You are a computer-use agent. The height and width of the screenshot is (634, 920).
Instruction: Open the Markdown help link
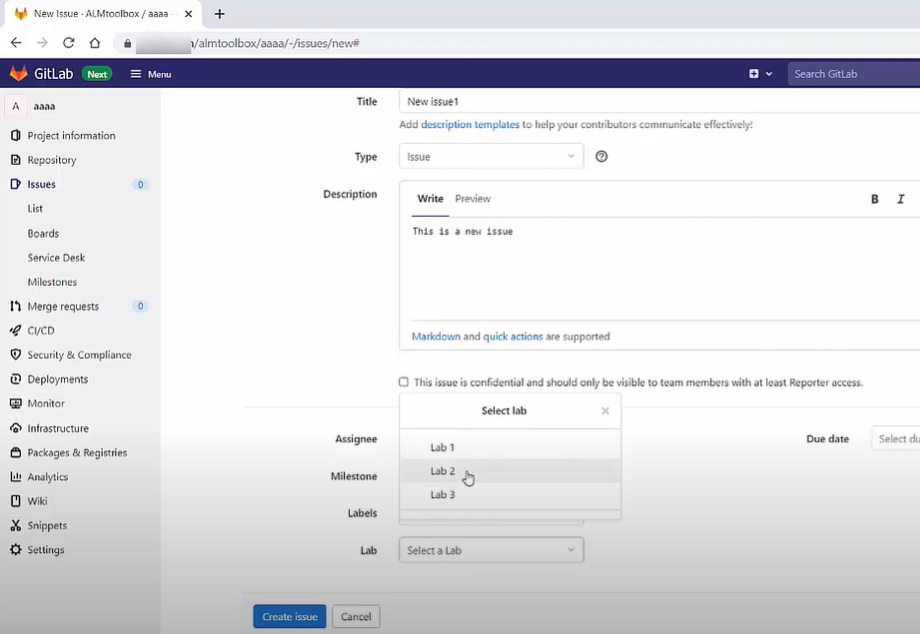pos(437,336)
